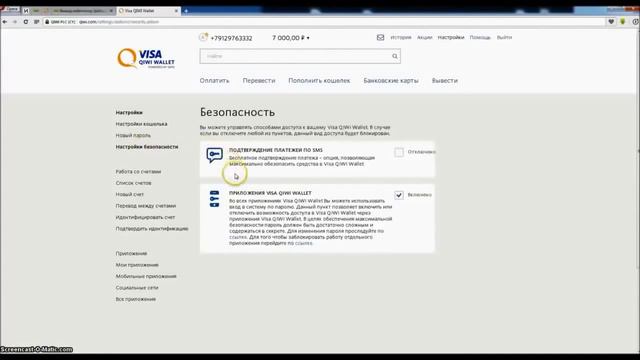Open the Оплатить menu
The image size is (640, 360).
[x=214, y=80]
